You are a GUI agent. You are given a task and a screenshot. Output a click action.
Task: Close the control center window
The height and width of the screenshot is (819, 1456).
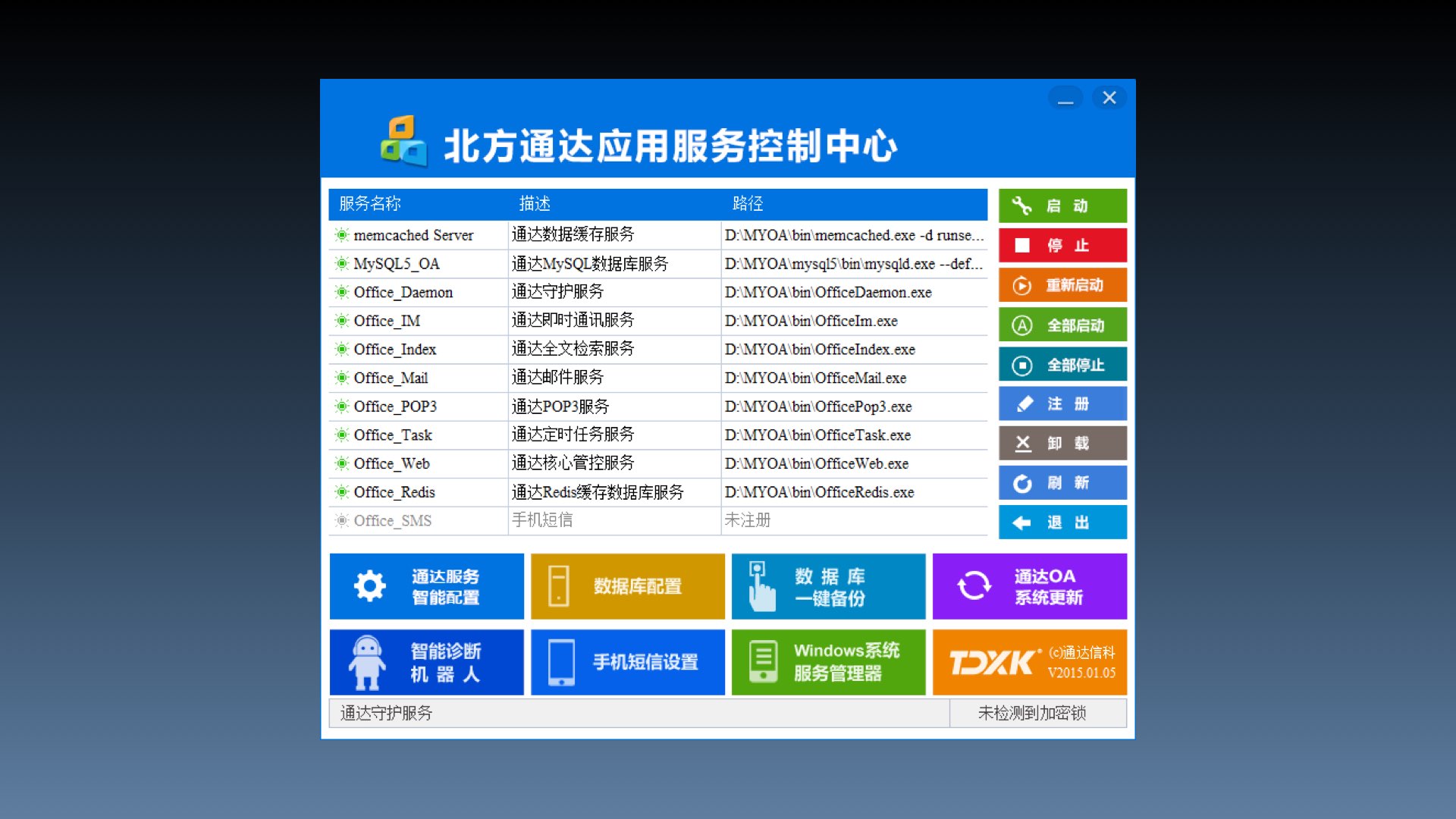click(x=1109, y=98)
